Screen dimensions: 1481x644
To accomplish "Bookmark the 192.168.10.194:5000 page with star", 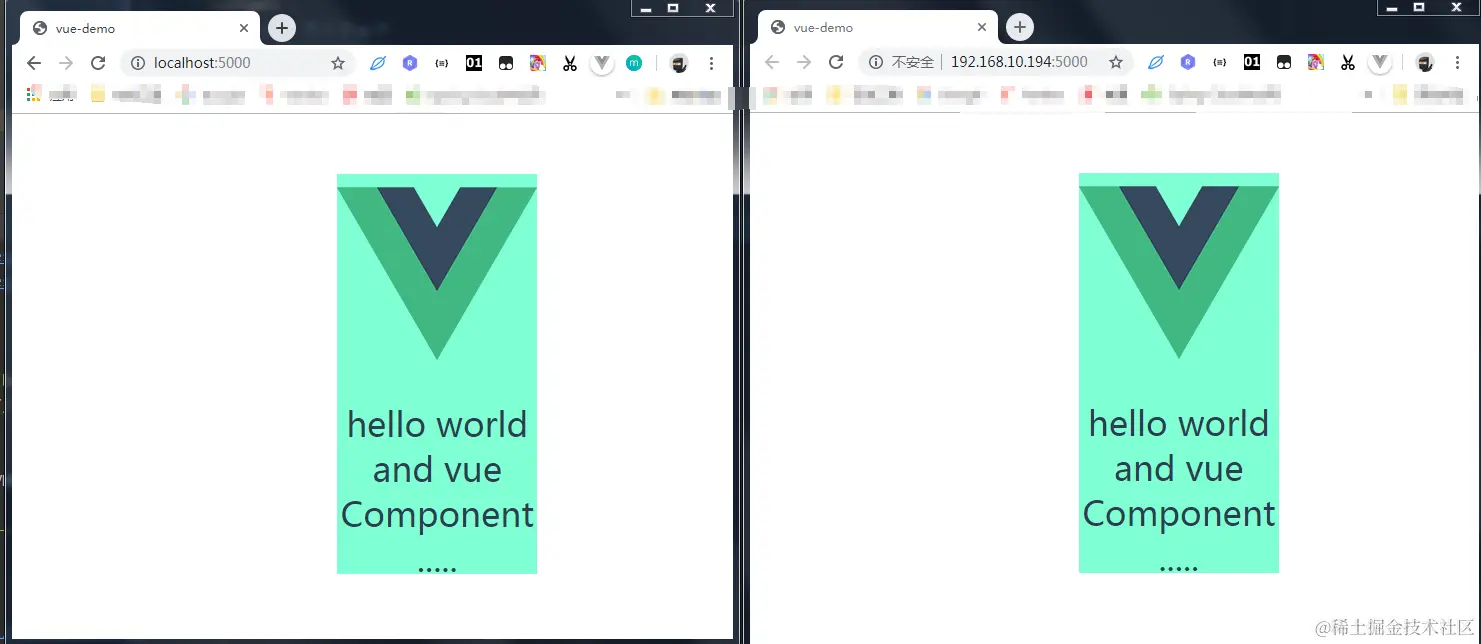I will [1116, 62].
